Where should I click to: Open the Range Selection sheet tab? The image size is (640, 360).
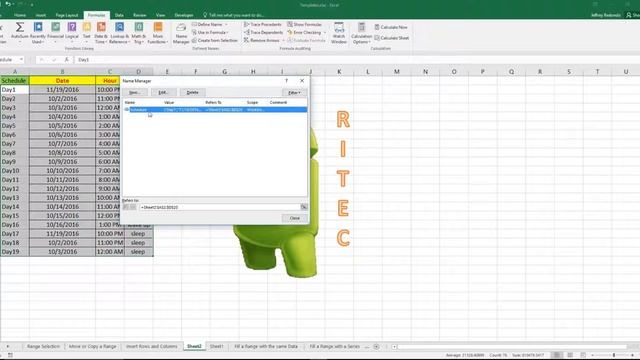[43, 347]
